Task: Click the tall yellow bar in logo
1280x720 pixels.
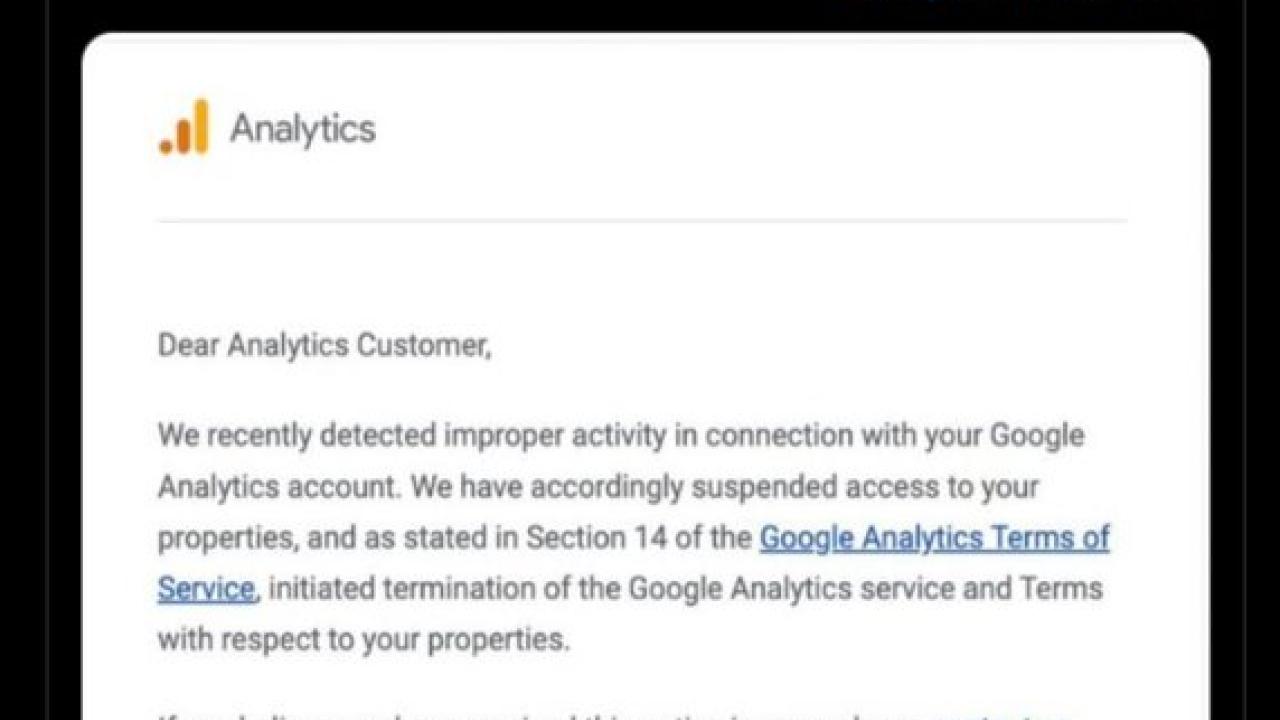Action: pyautogui.click(x=201, y=127)
